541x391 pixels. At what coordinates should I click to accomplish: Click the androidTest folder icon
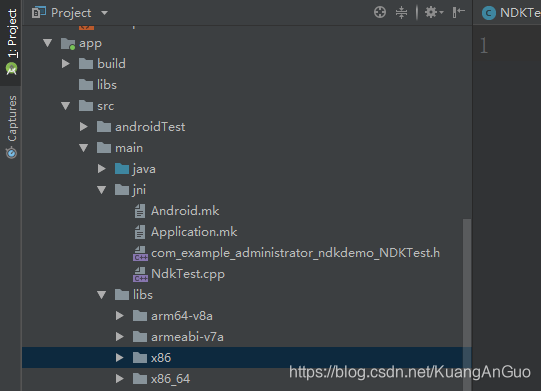[104, 127]
